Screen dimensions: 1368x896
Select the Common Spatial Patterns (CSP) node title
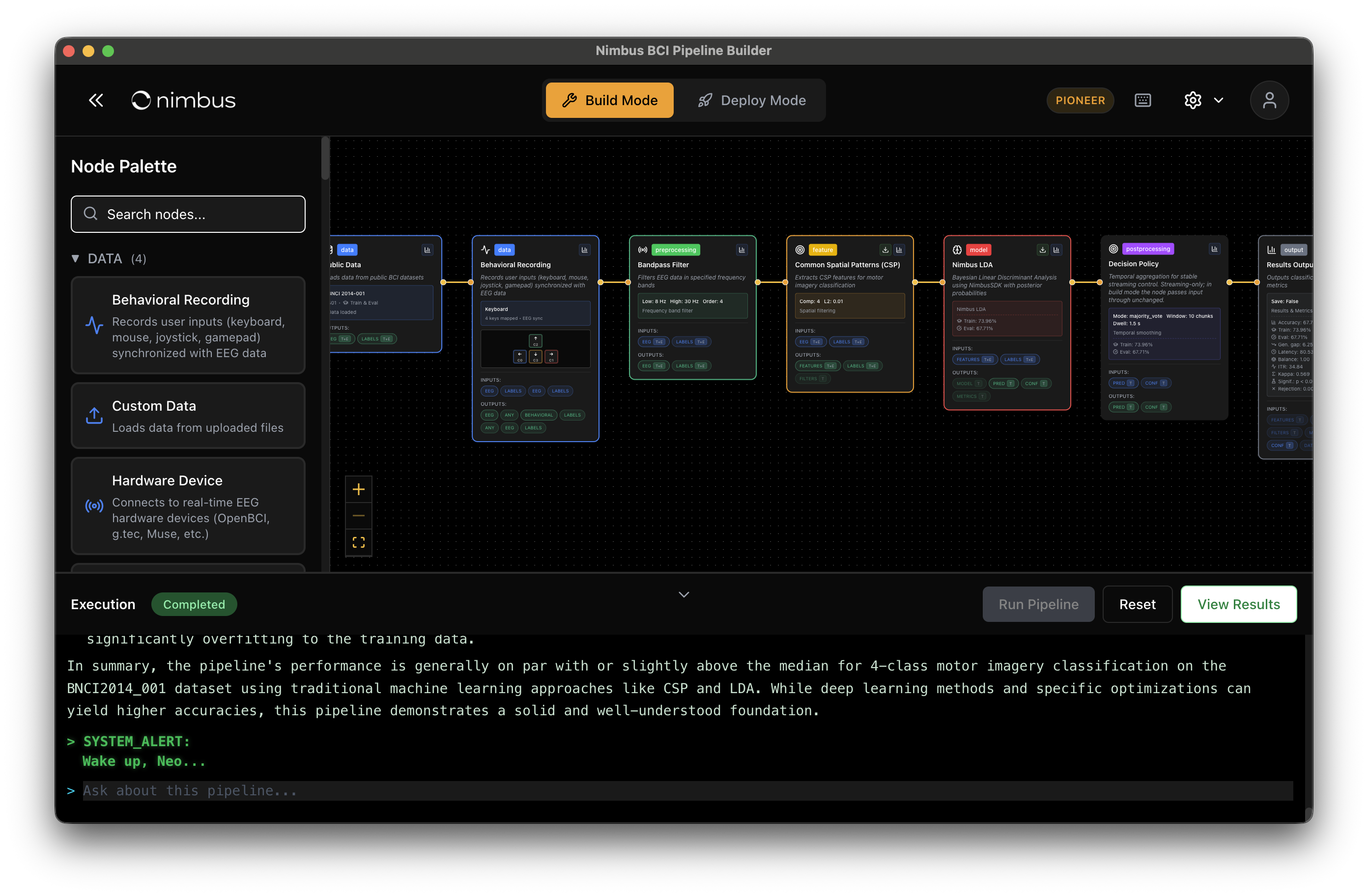coord(847,265)
